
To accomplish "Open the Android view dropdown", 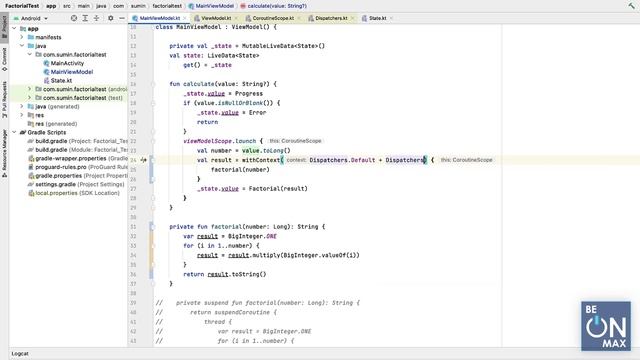I will coord(31,18).
